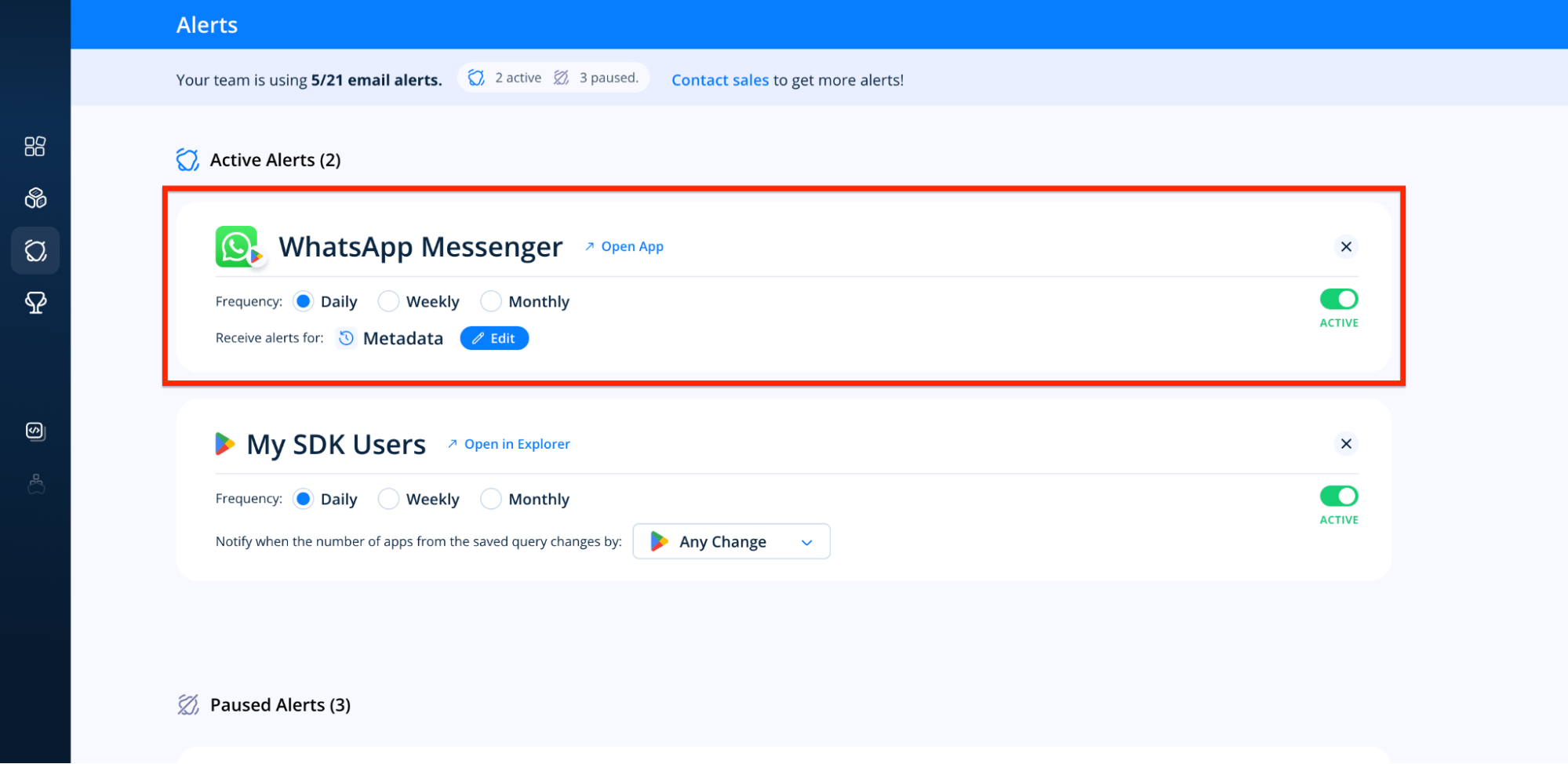Viewport: 1568px width, 764px height.
Task: Select Weekly frequency for My SDK Users
Action: 388,499
